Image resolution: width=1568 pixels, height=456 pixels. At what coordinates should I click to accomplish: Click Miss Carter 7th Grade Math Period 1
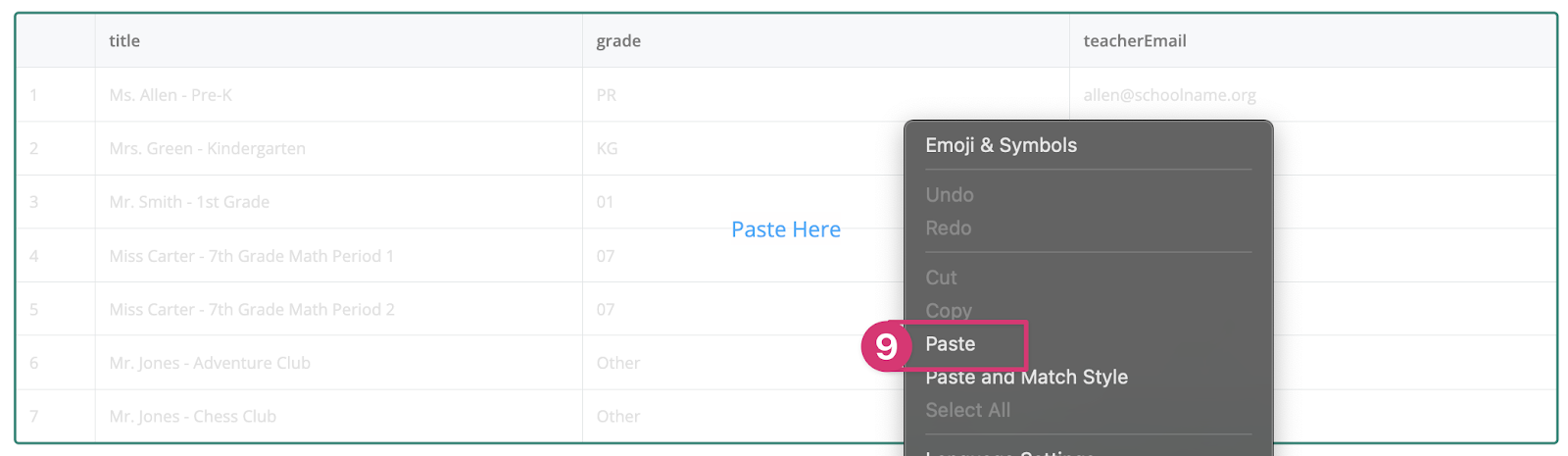[x=339, y=256]
